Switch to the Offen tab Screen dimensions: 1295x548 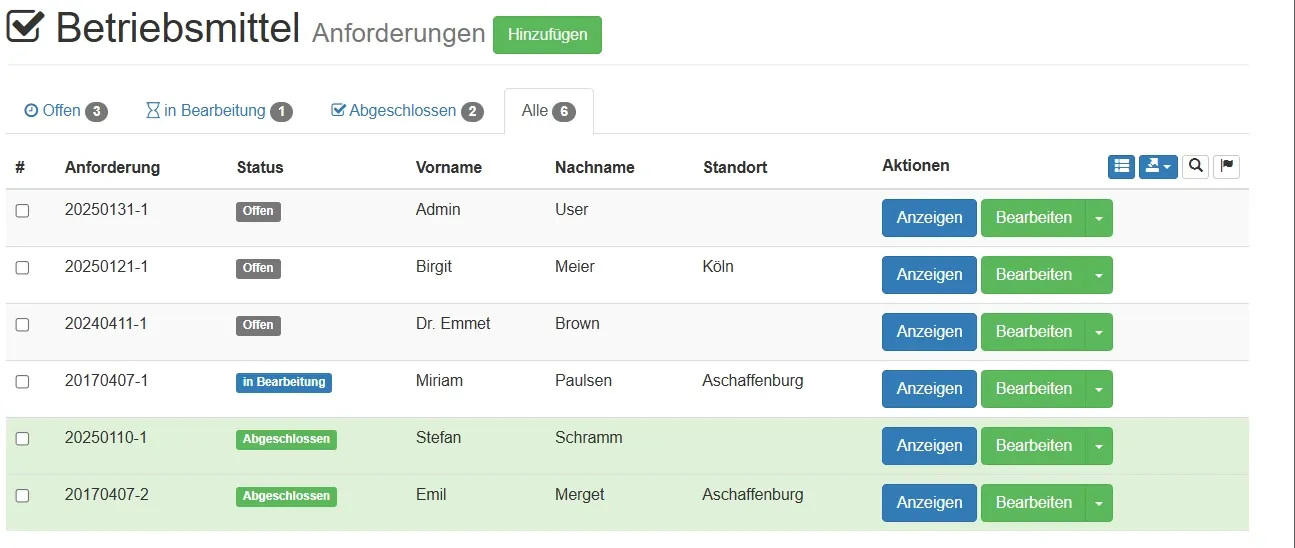tap(65, 111)
